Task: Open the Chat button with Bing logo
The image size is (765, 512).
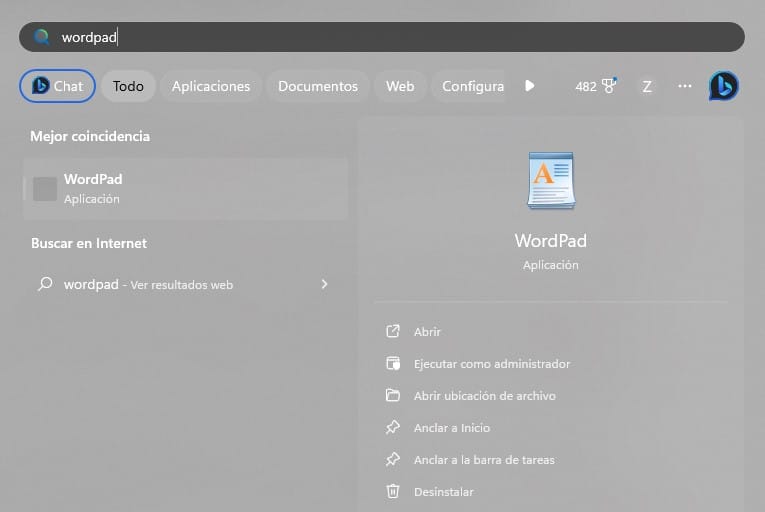Action: (57, 86)
